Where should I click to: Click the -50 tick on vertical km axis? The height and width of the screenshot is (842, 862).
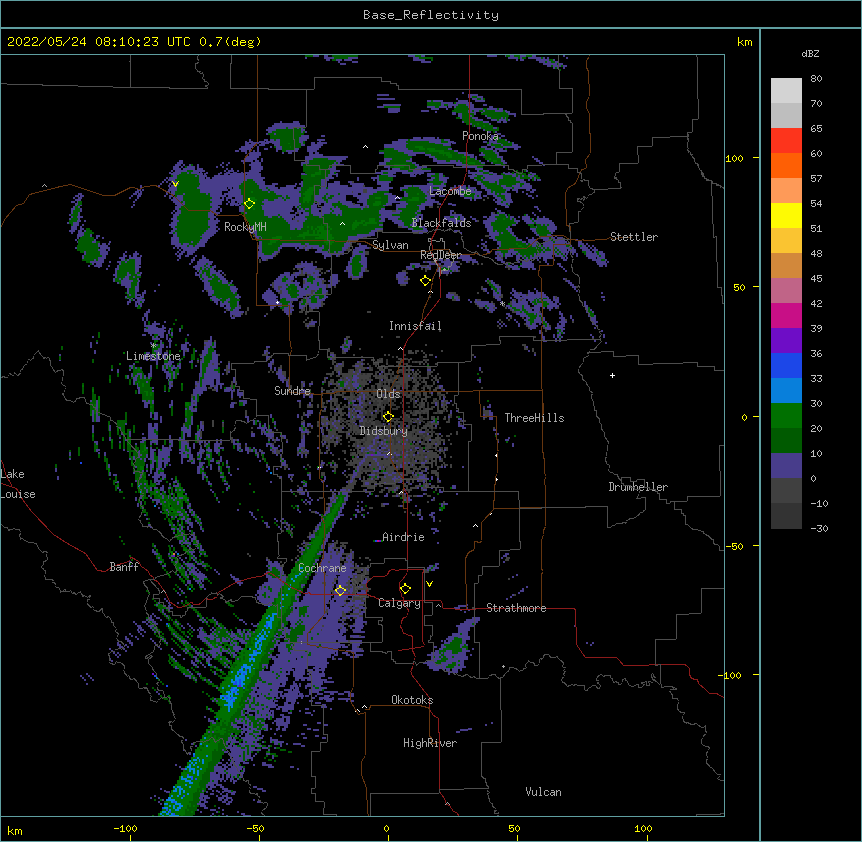(734, 546)
